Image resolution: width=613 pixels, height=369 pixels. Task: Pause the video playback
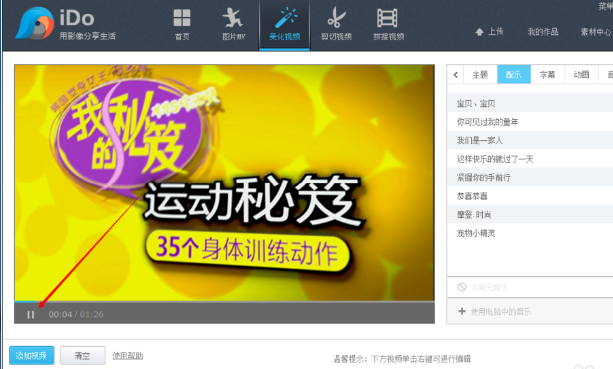[x=30, y=315]
